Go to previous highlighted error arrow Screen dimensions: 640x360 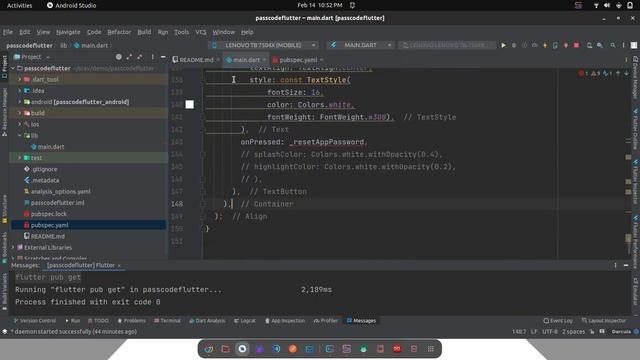pyautogui.click(x=618, y=73)
